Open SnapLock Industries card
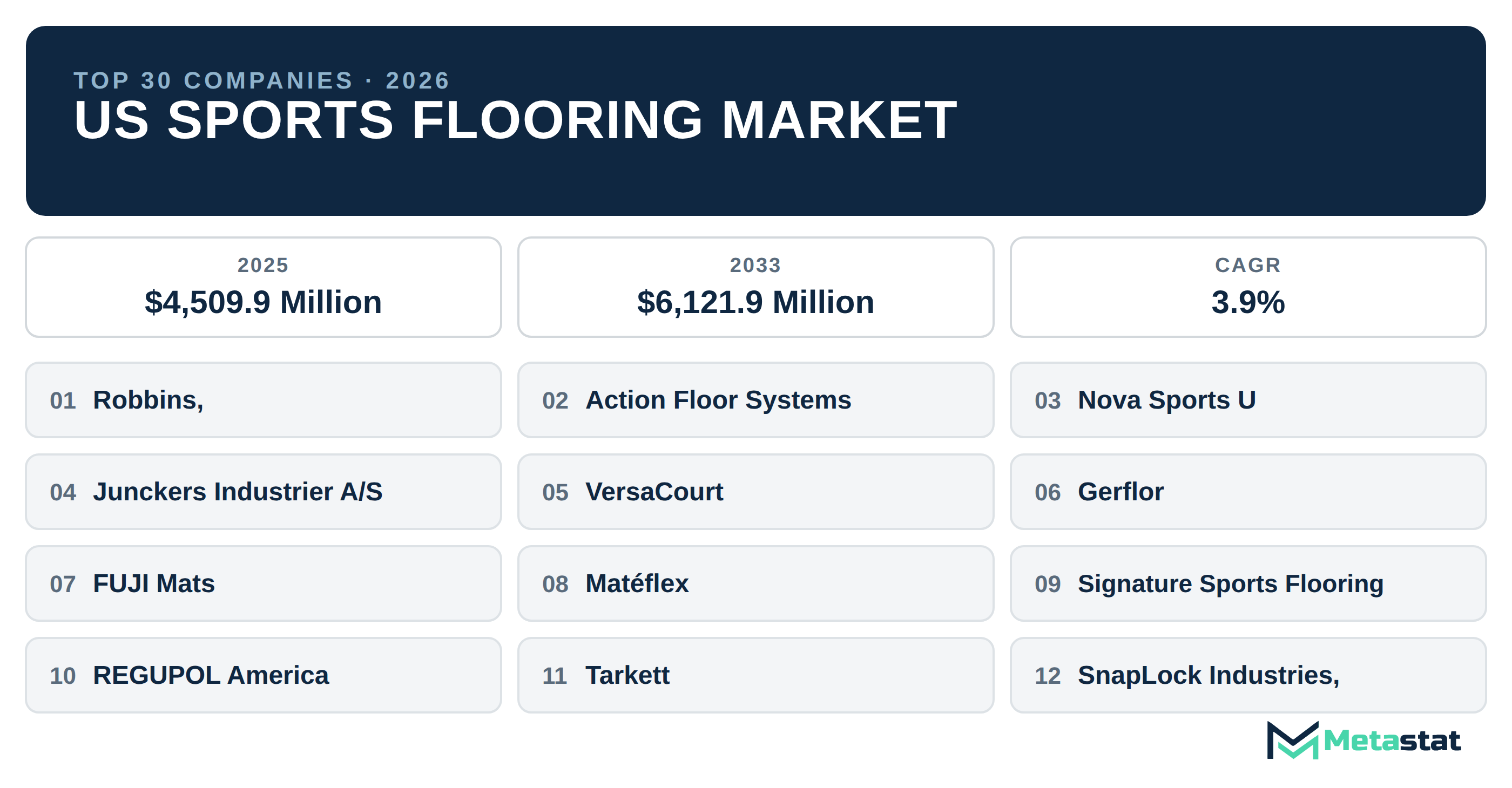The height and width of the screenshot is (788, 1512). (1248, 675)
